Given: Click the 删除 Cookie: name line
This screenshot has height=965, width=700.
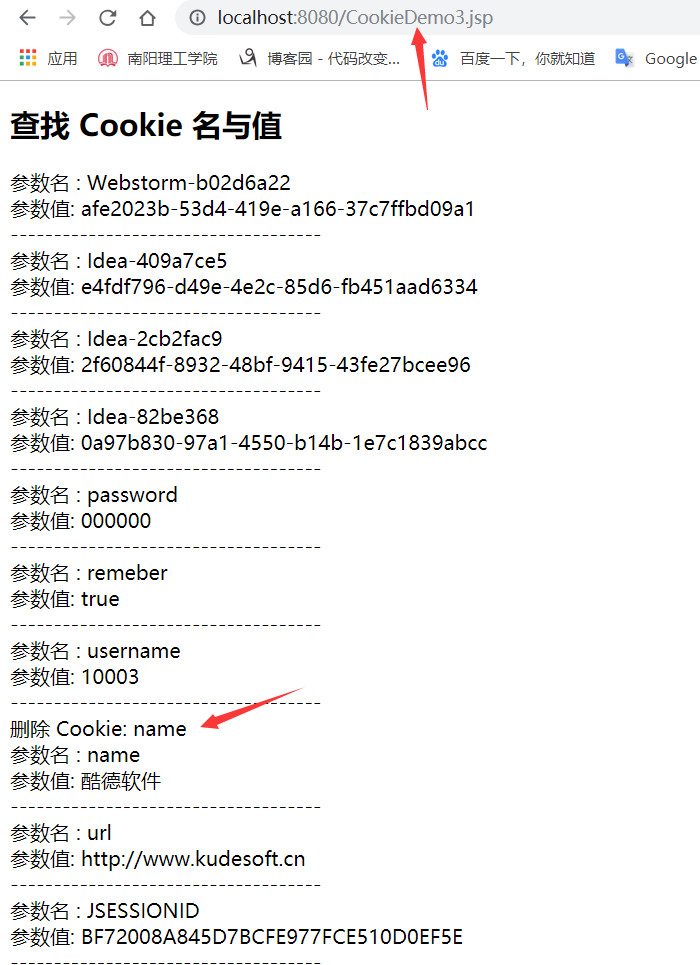Looking at the screenshot, I should pyautogui.click(x=99, y=729).
